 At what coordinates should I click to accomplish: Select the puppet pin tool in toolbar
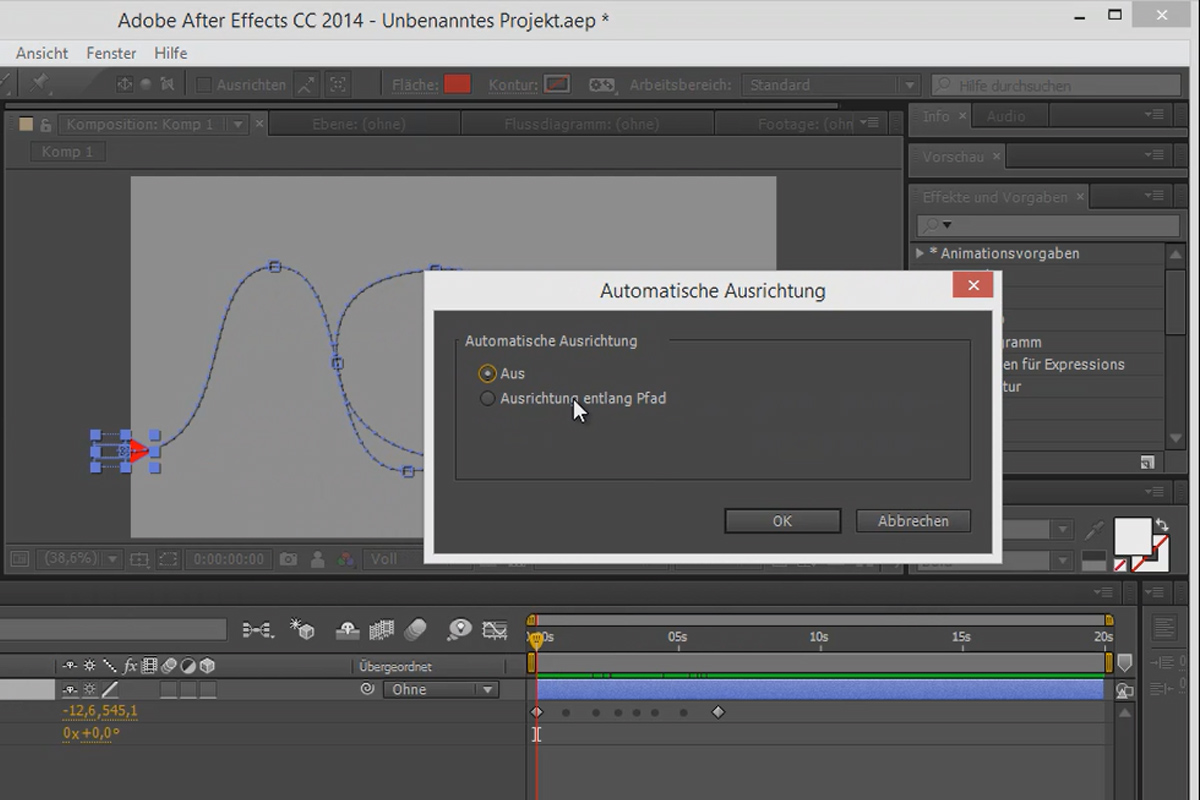point(40,84)
